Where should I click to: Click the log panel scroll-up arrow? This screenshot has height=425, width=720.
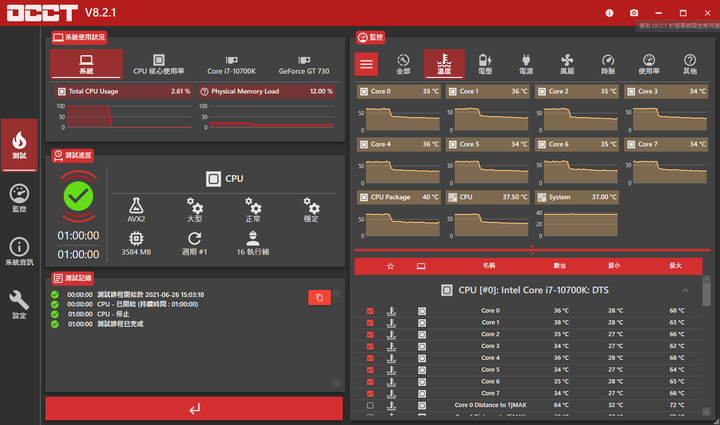click(x=337, y=294)
